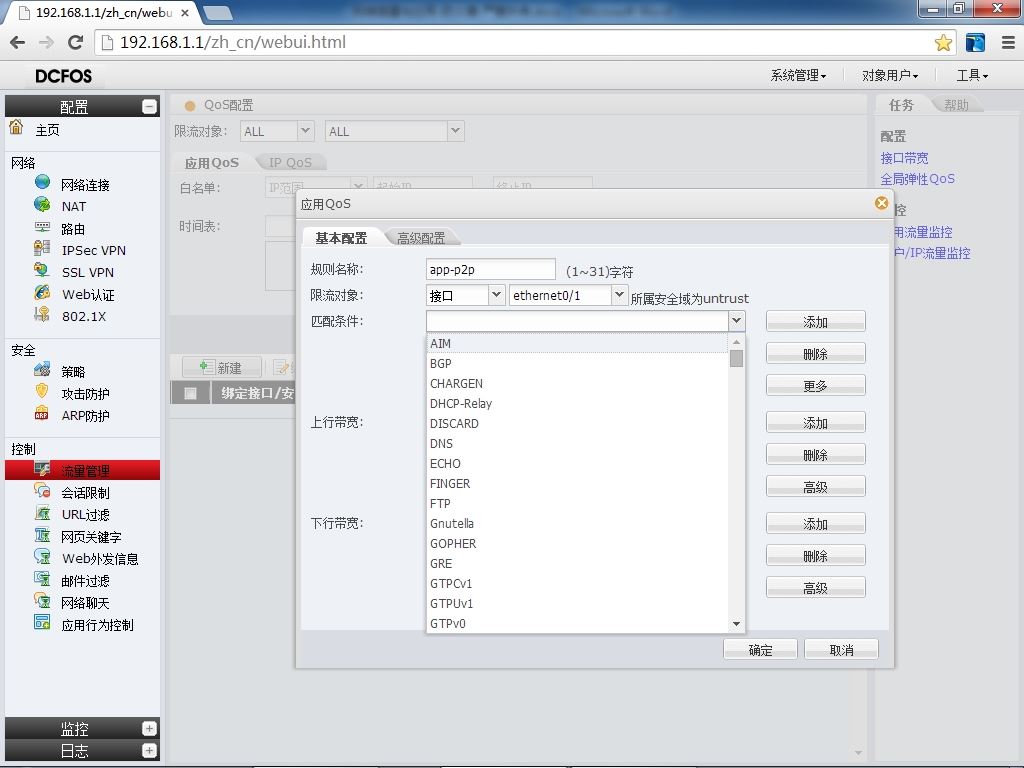Viewport: 1024px width, 768px height.
Task: Click the 攻击防护 shield icon
Action: click(42, 392)
